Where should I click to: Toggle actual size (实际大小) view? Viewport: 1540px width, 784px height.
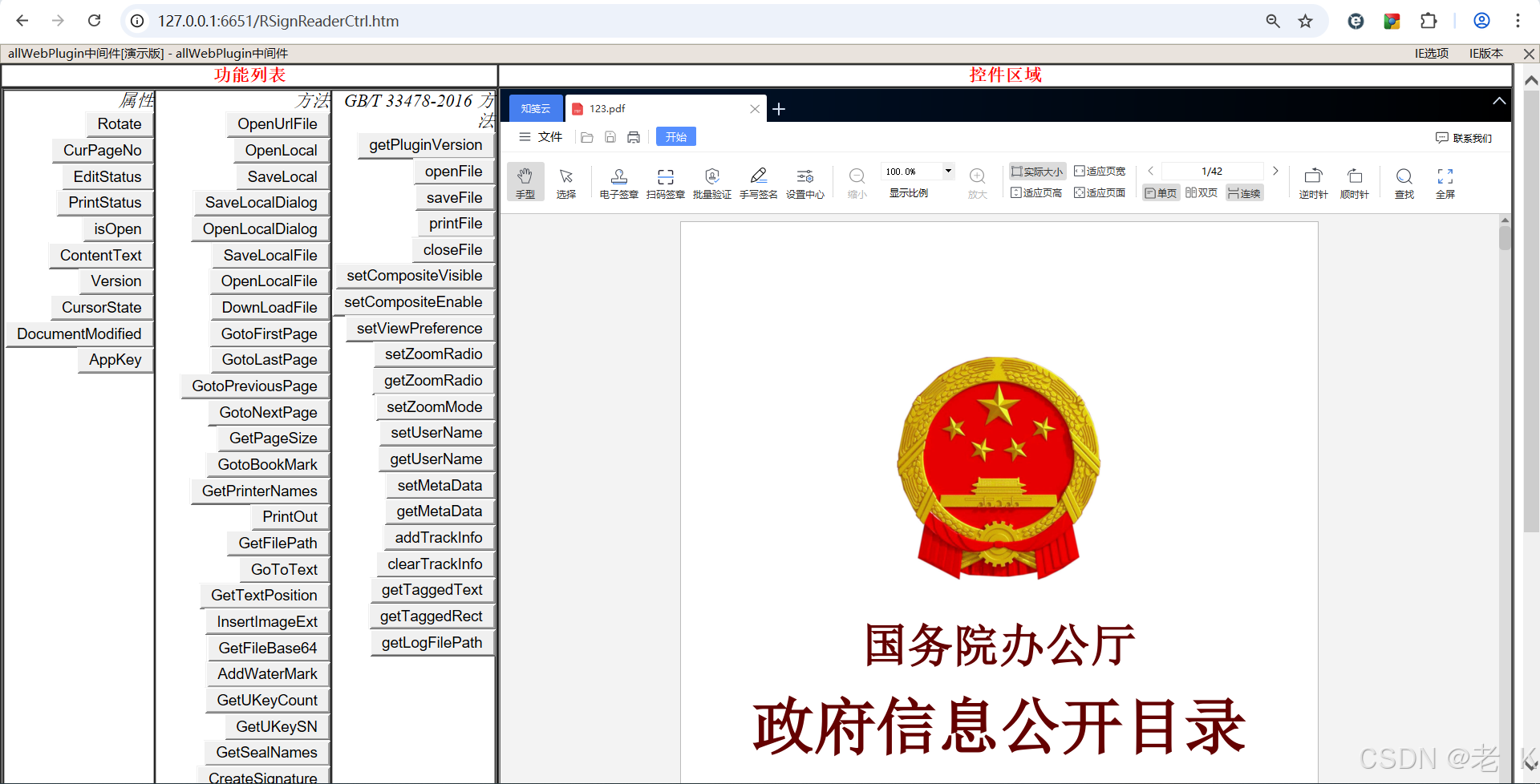pos(1037,172)
